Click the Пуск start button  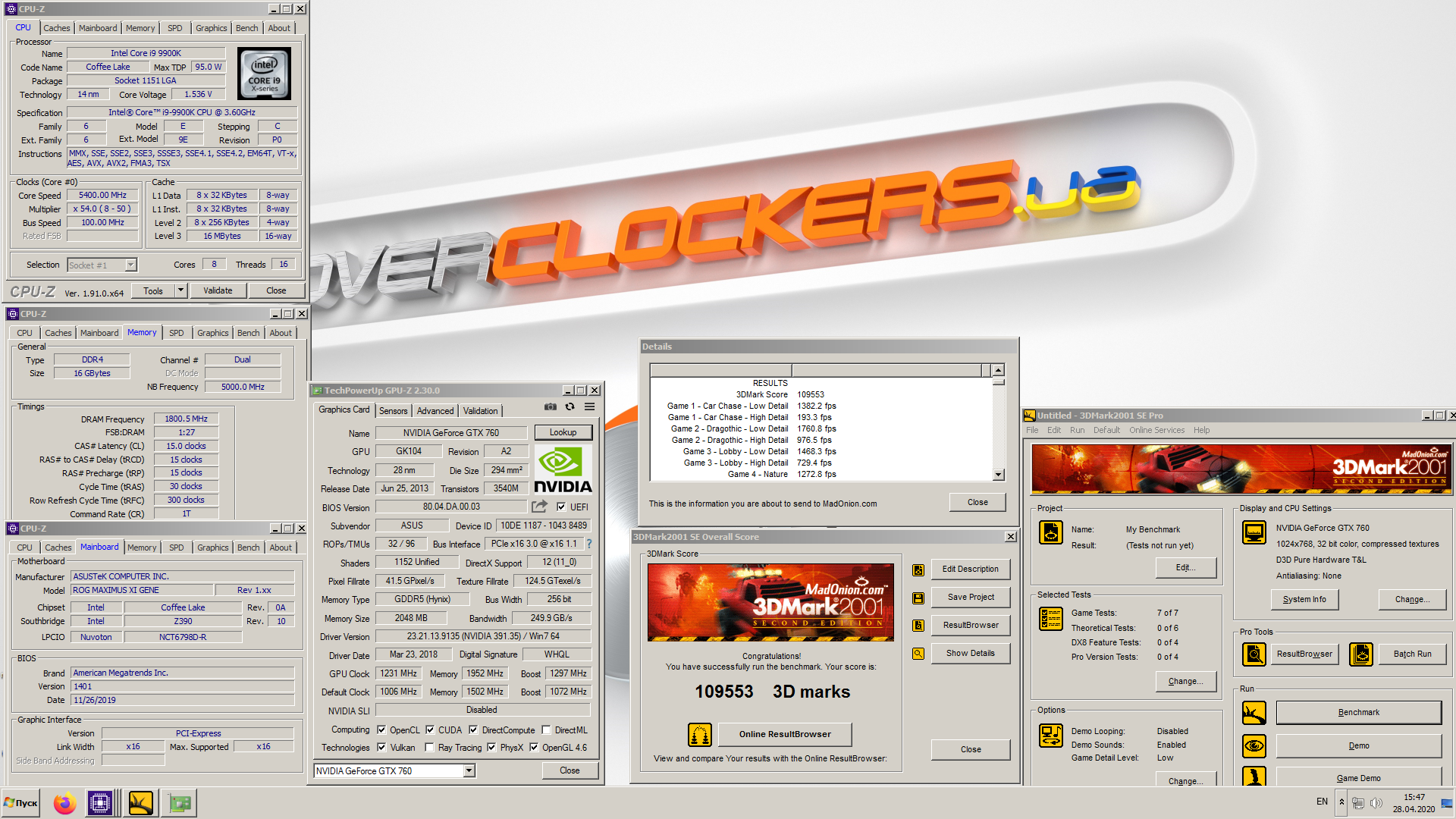click(x=21, y=803)
